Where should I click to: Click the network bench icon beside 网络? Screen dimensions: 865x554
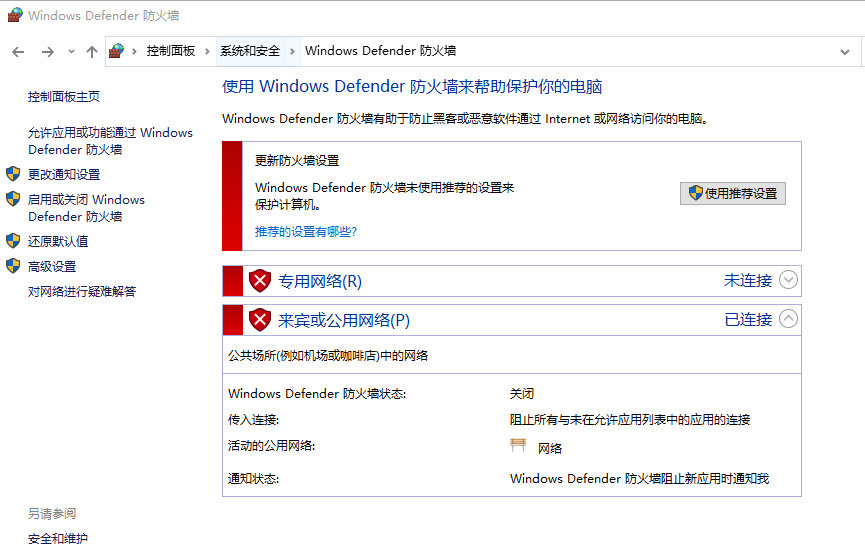[518, 445]
